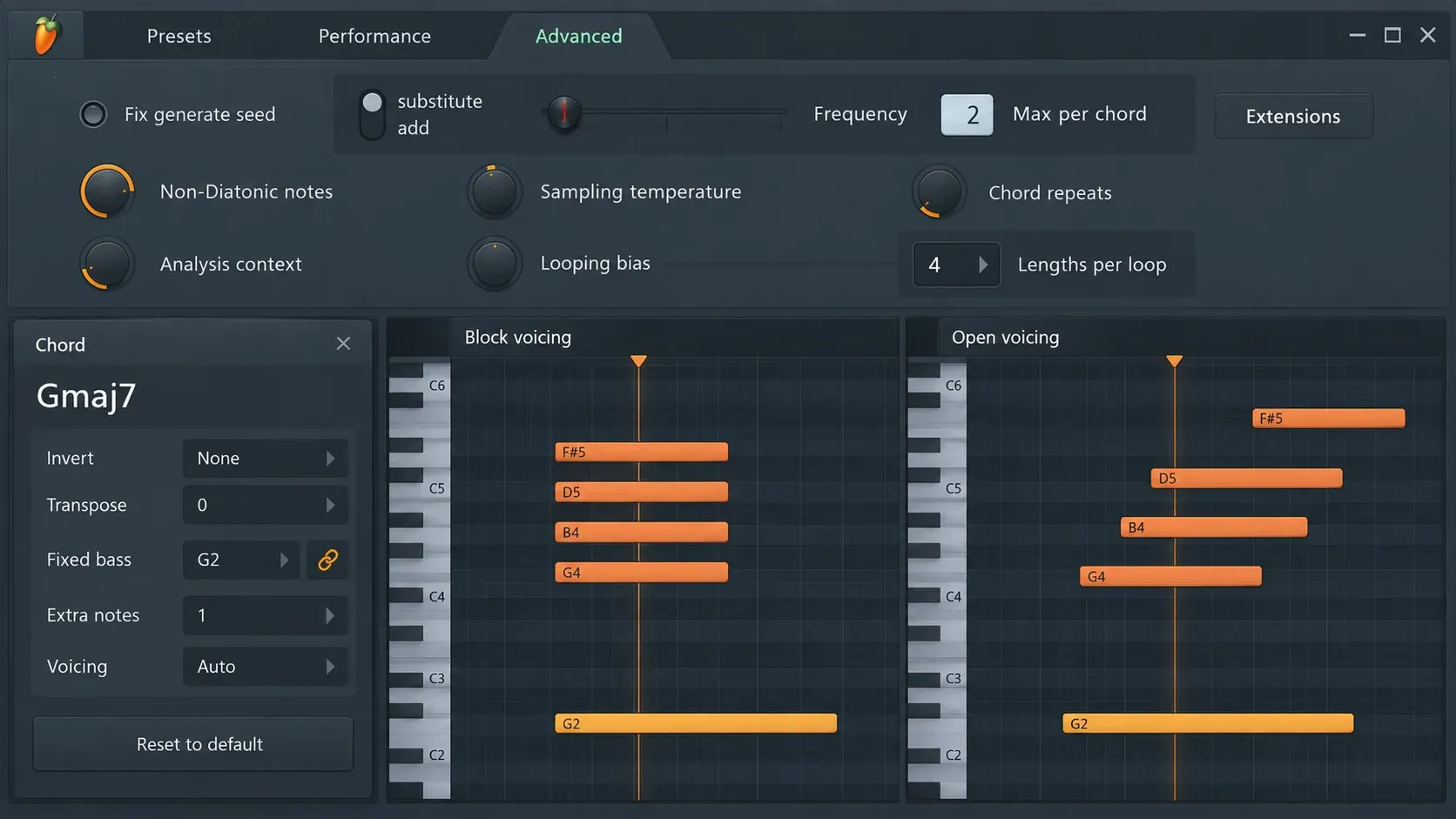Select the D5 note in Block voicing
This screenshot has height=819, width=1456.
click(x=642, y=492)
